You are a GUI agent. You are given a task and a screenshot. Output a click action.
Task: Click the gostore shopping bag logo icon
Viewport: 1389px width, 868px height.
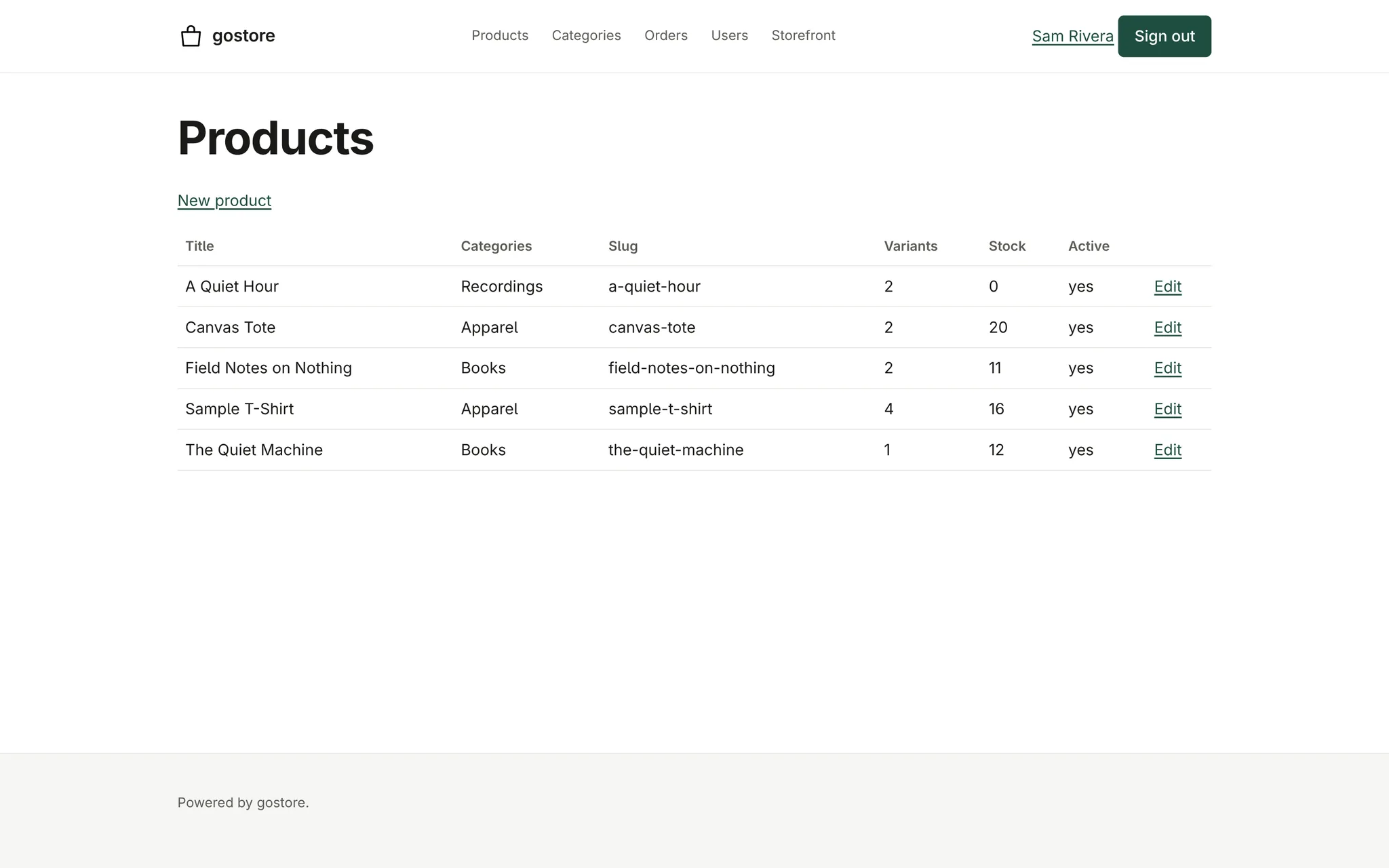click(191, 36)
